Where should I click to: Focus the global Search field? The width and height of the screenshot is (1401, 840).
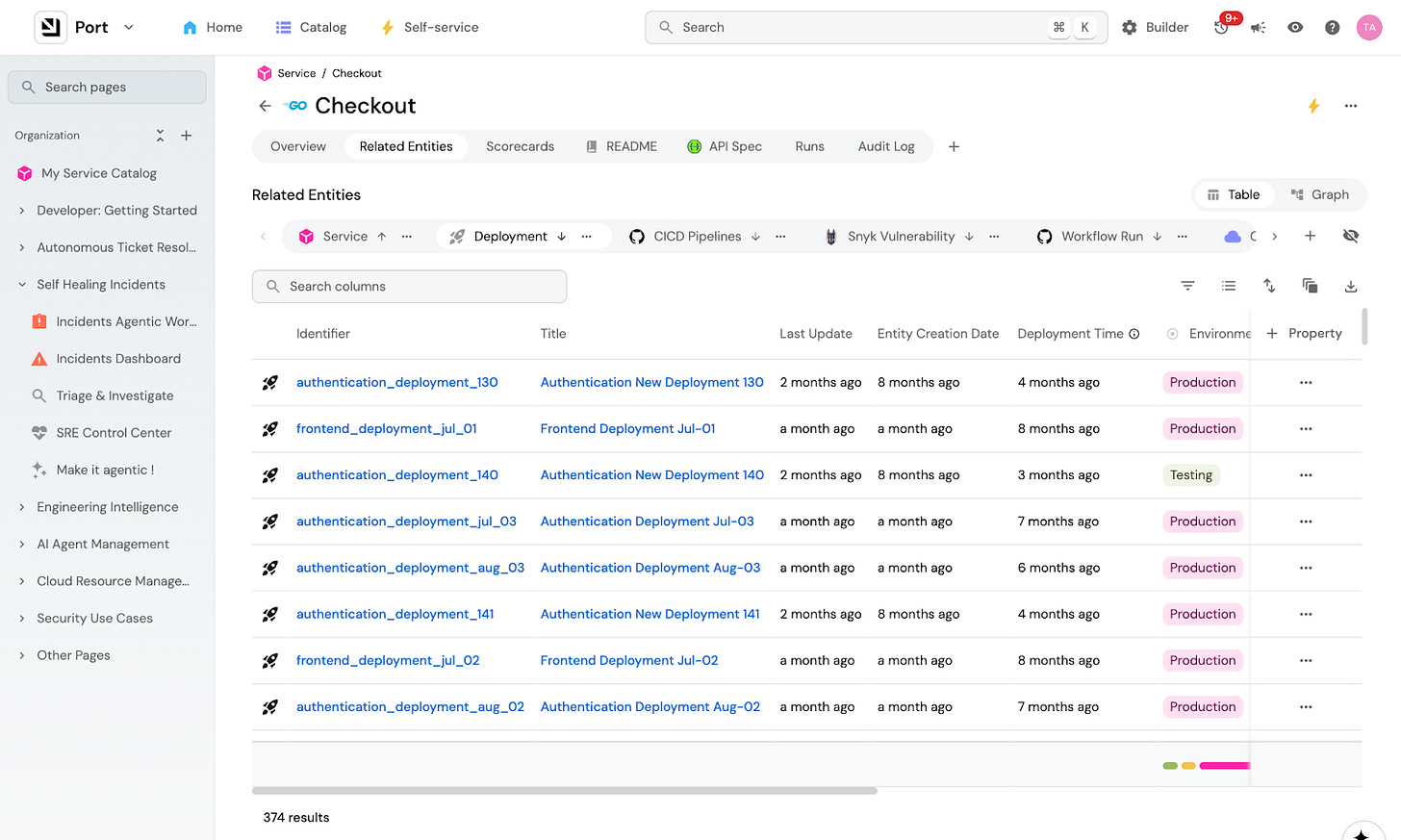(876, 27)
